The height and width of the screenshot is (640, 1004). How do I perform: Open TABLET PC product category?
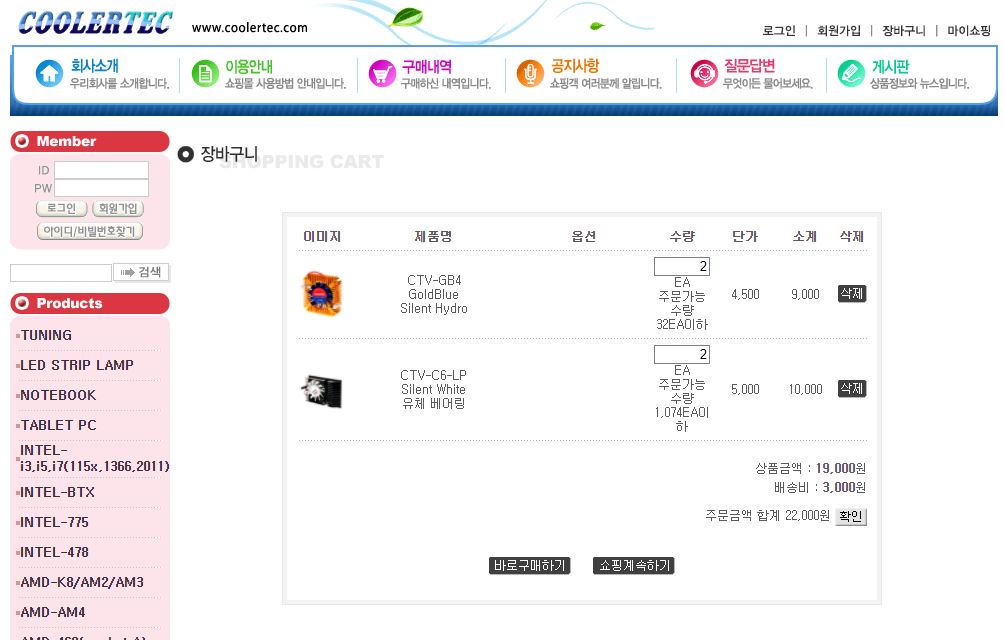click(58, 426)
